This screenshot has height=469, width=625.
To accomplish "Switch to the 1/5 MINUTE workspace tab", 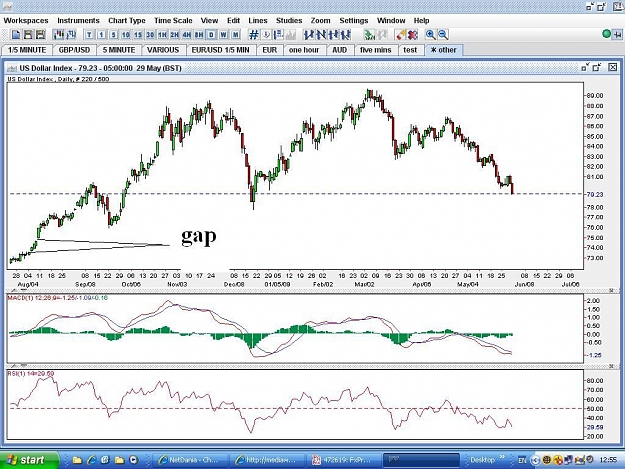I will 27,50.
